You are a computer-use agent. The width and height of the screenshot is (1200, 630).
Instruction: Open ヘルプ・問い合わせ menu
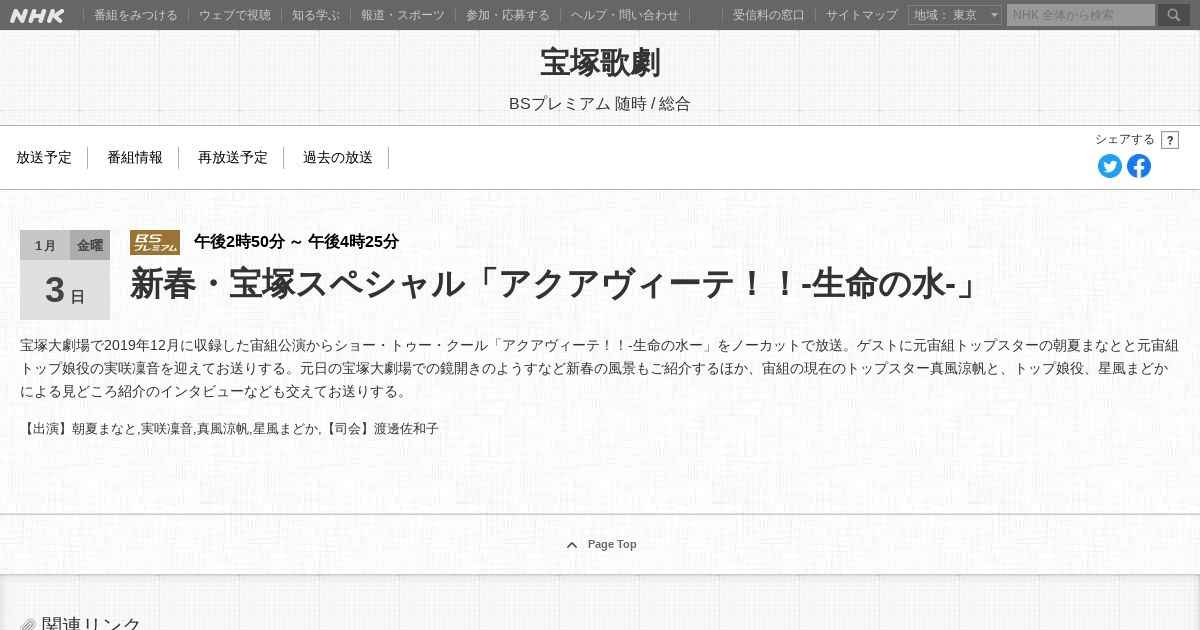(x=625, y=15)
